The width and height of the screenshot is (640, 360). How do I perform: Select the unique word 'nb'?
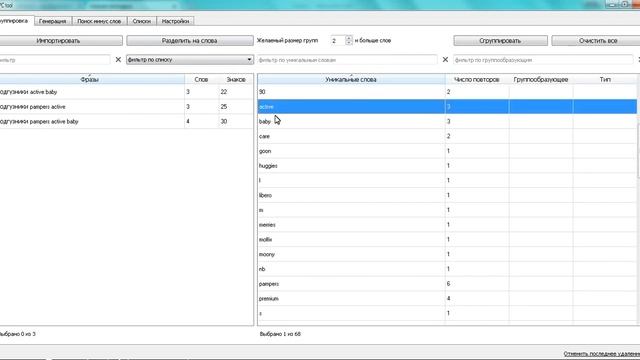[x=447, y=269]
